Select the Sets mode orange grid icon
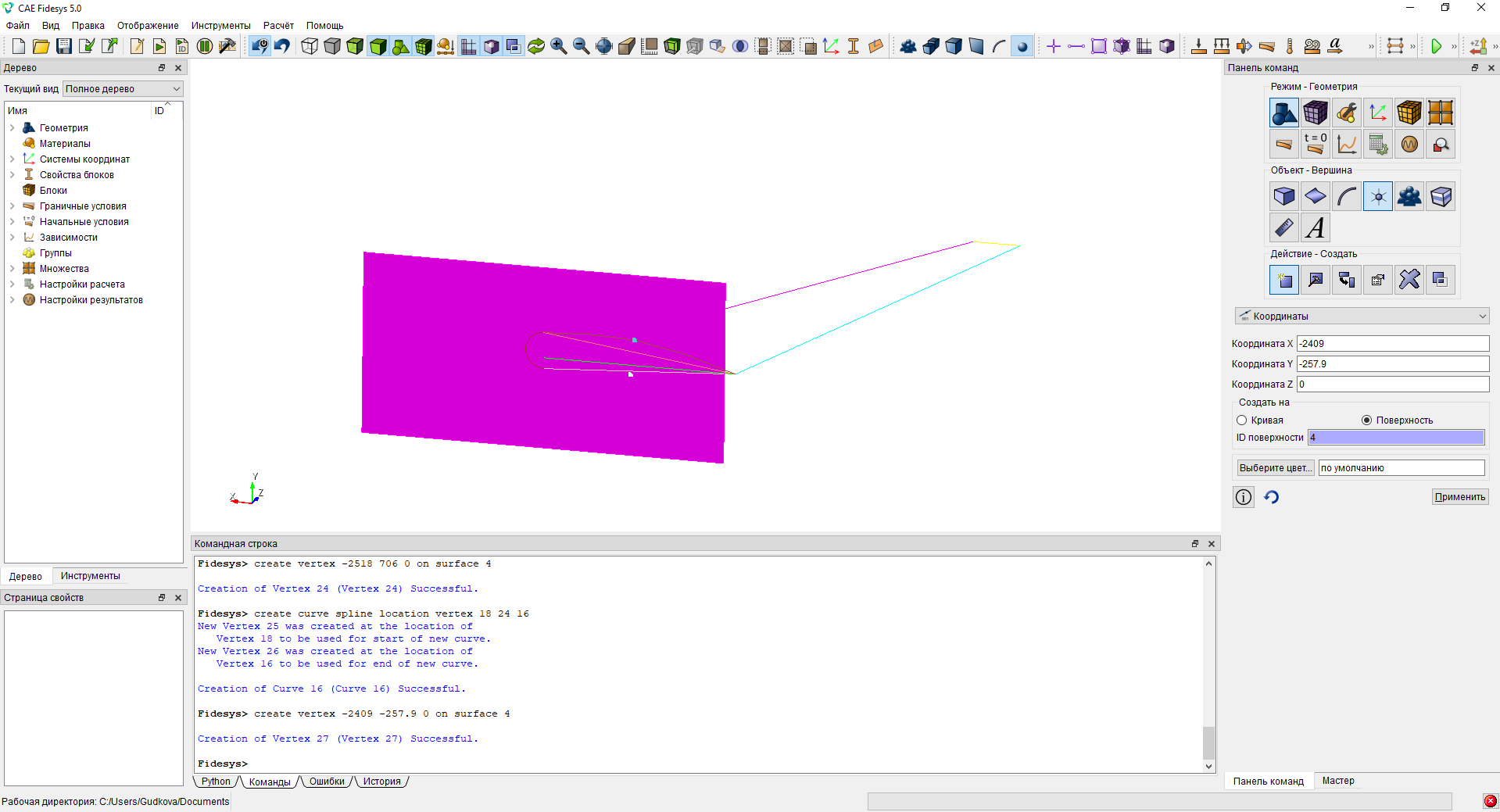This screenshot has height=812, width=1500. [1441, 113]
